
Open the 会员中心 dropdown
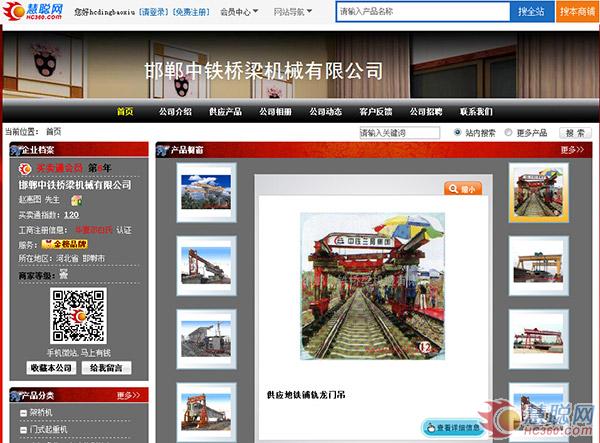point(239,12)
